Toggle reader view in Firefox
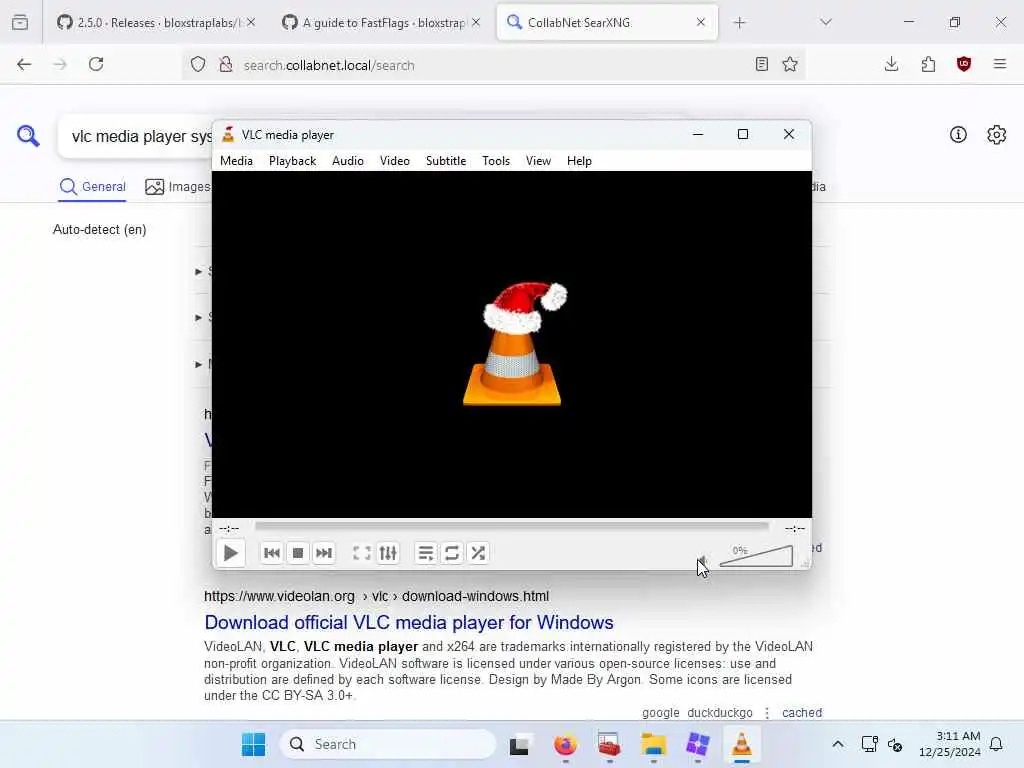The width and height of the screenshot is (1024, 768). pos(761,64)
